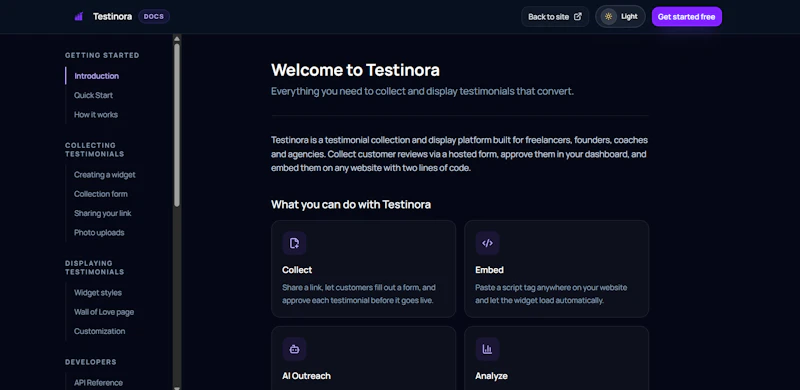Click the sidebar scrollbar down arrow
Viewport: 800px width, 390px height.
177,387
